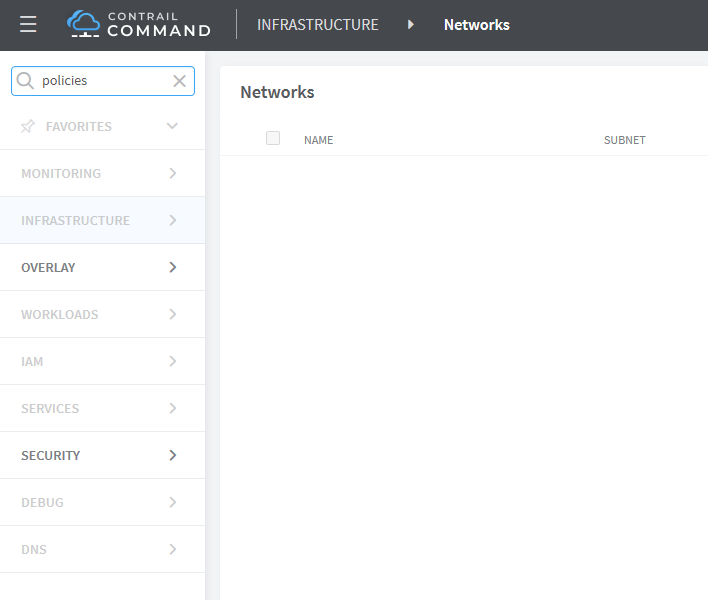Click the breadcrumb arrow separator

point(410,25)
